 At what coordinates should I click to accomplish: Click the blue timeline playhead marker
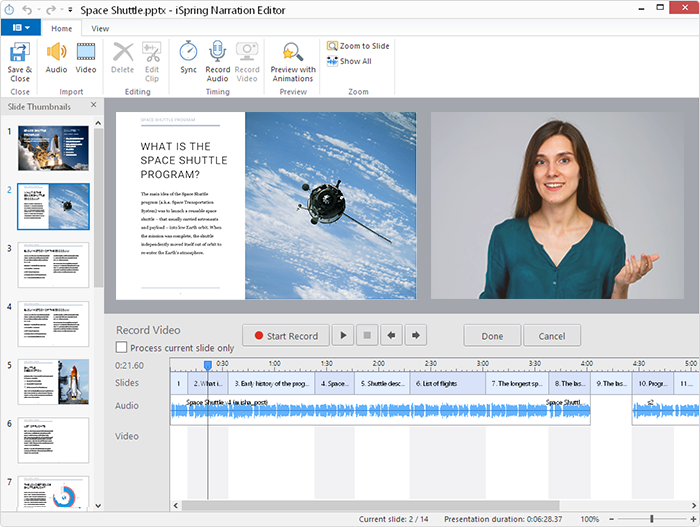208,365
